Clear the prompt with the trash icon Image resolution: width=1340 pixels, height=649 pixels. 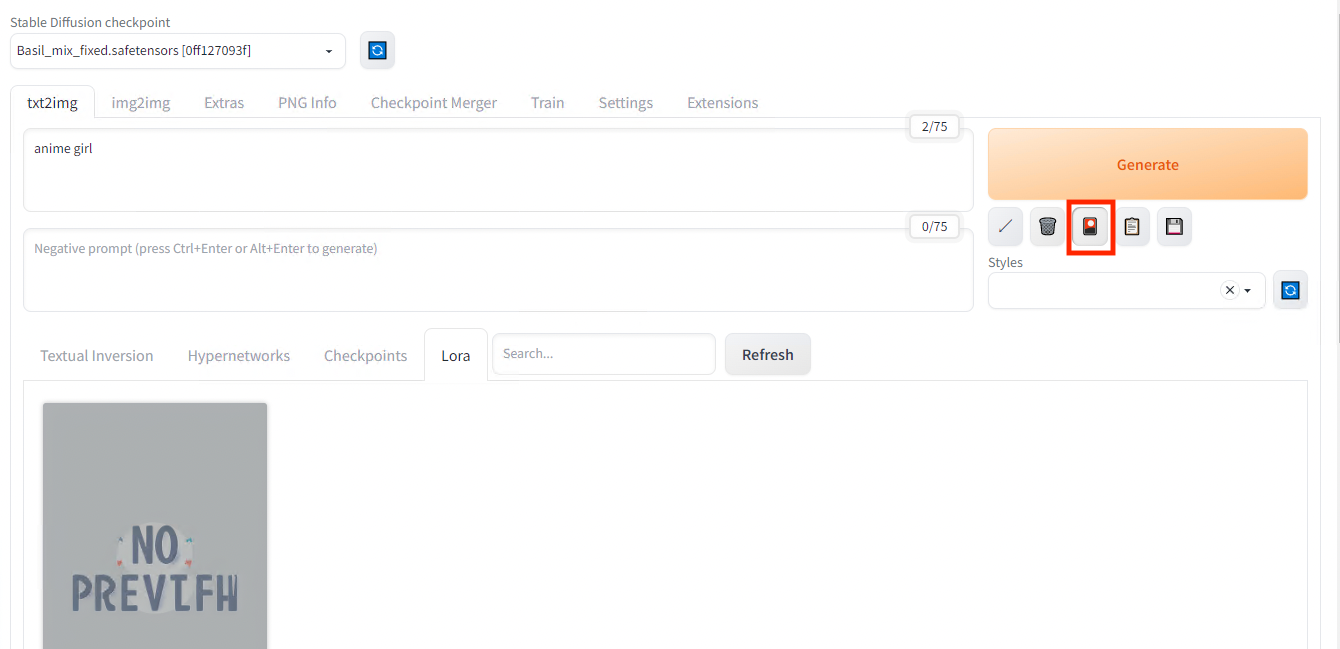[1047, 227]
